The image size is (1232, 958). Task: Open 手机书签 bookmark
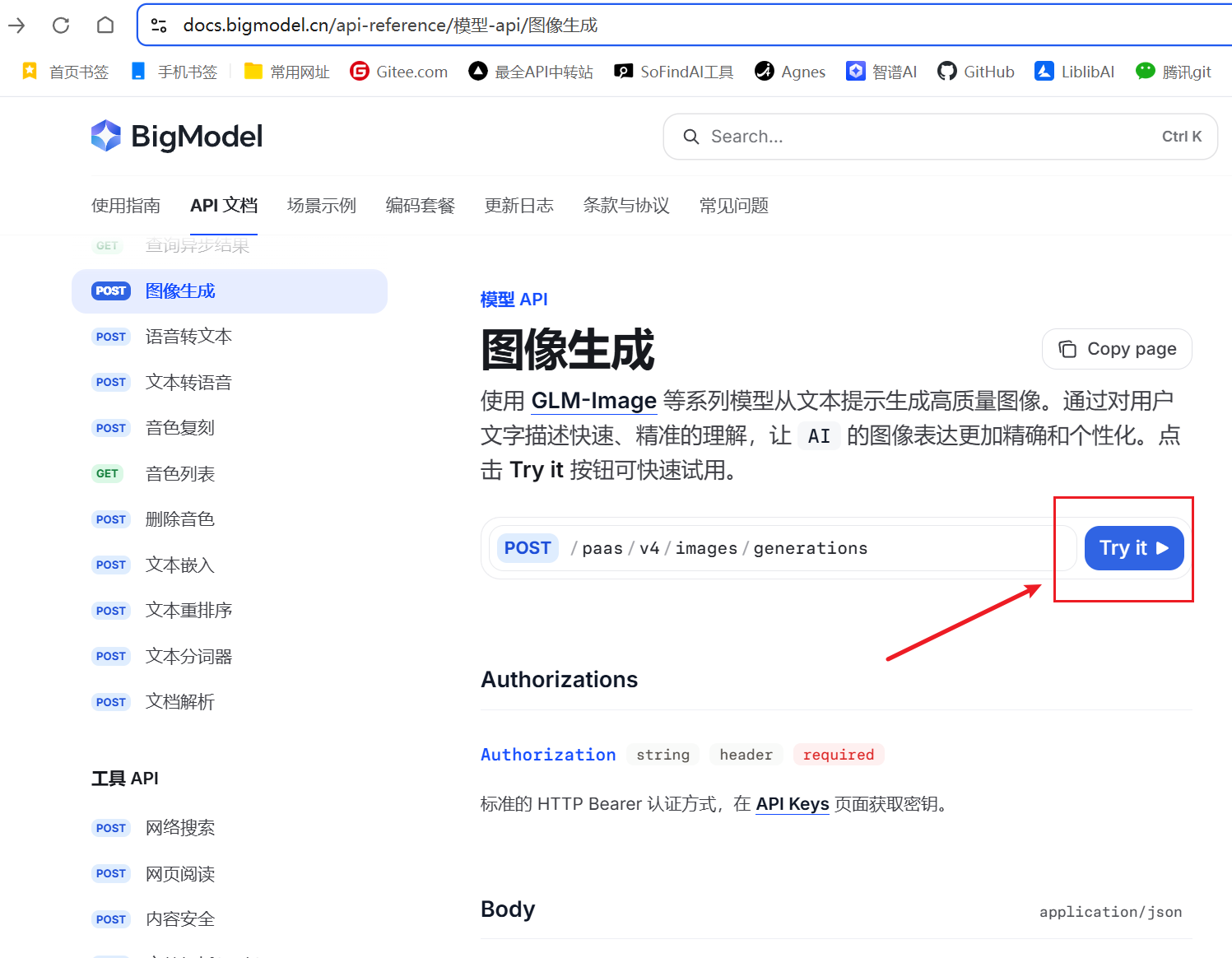tap(174, 72)
